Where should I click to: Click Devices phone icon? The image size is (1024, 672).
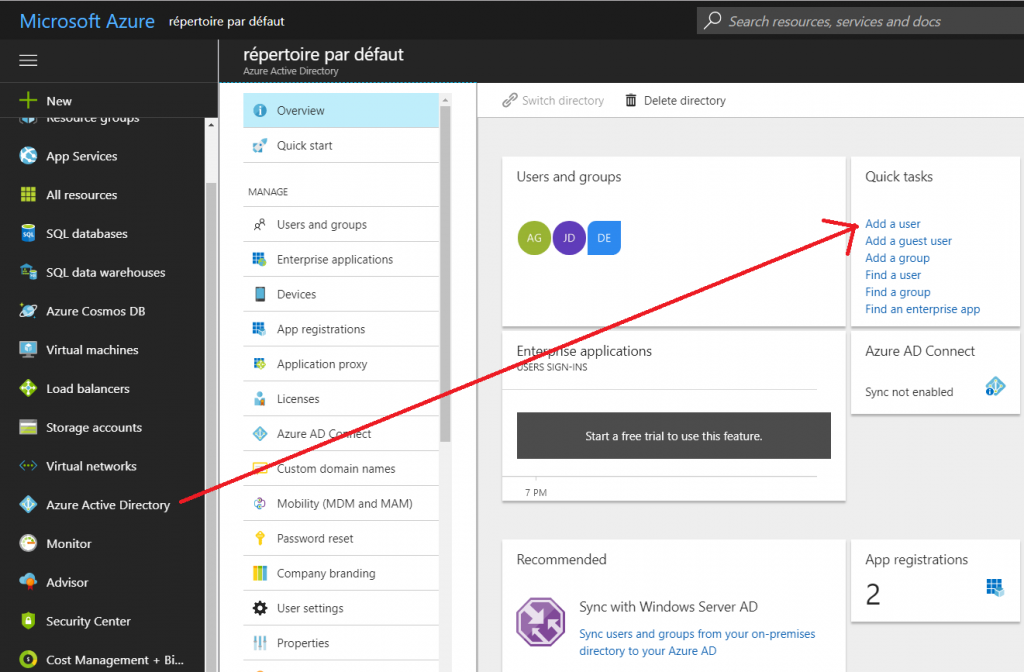point(260,294)
